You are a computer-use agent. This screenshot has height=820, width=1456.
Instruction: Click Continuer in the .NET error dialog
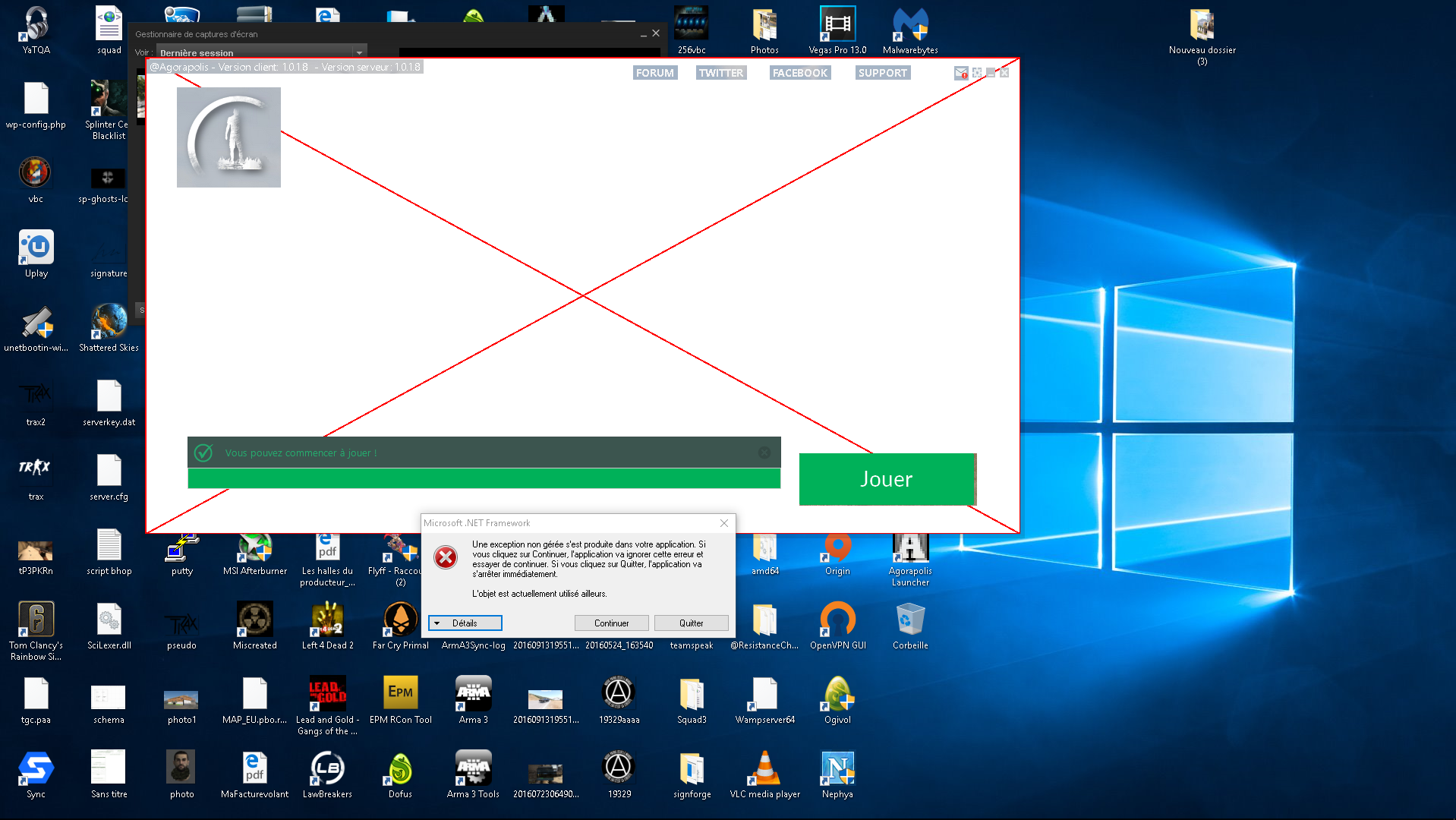611,623
